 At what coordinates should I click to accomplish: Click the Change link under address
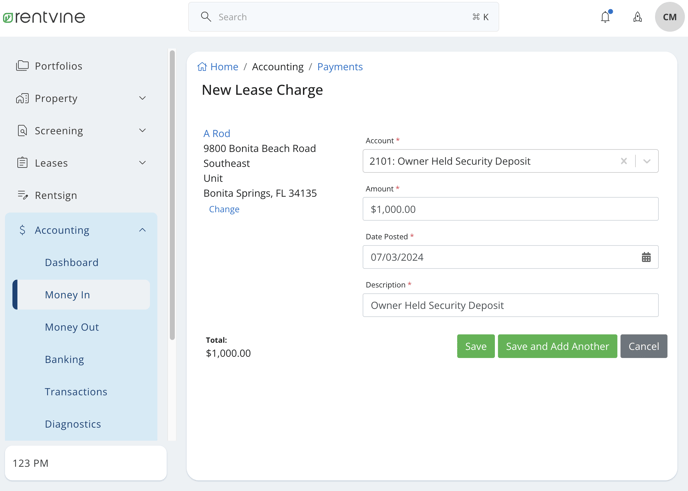pyautogui.click(x=224, y=209)
